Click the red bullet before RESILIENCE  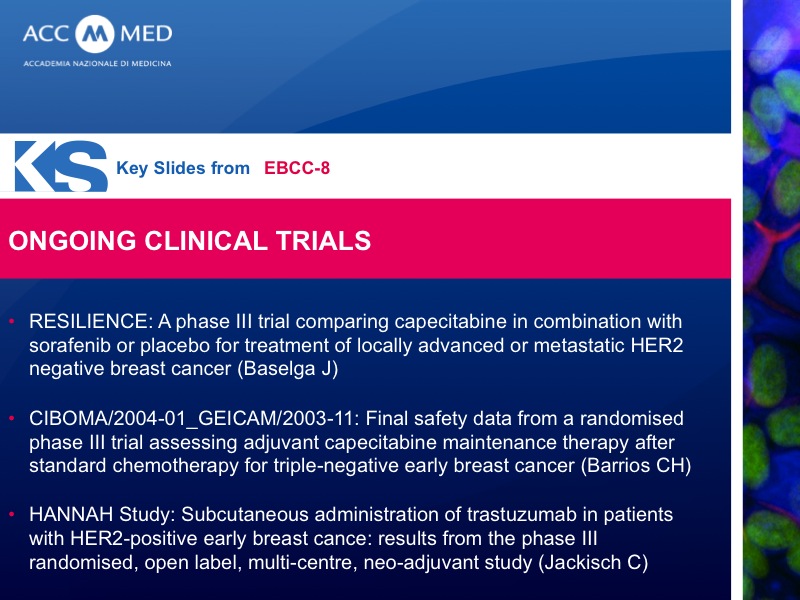[12, 321]
